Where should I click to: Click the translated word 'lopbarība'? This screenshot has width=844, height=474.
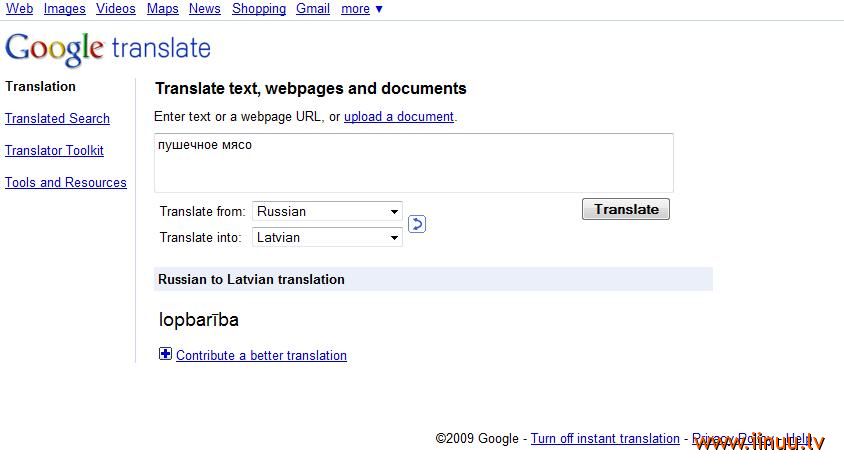click(199, 320)
